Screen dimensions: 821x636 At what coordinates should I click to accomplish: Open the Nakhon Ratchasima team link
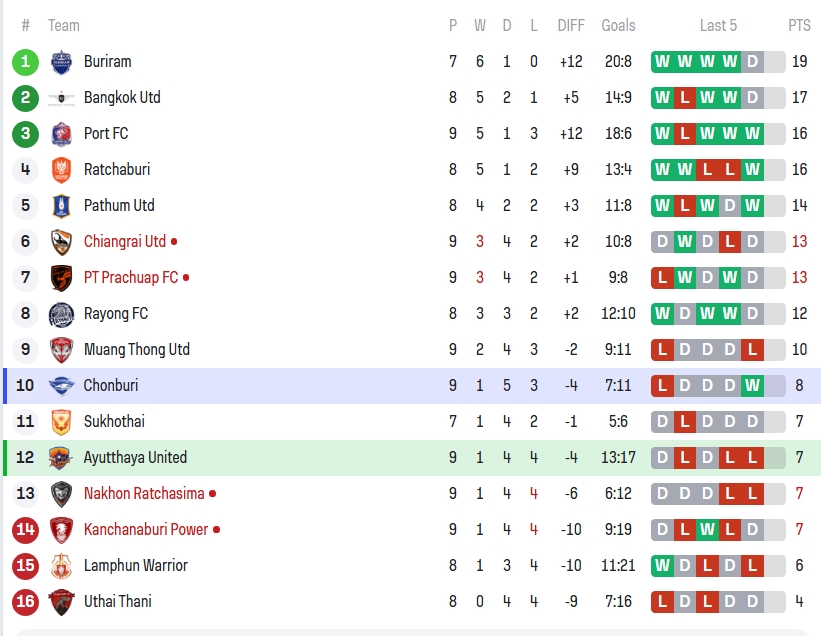coord(144,494)
